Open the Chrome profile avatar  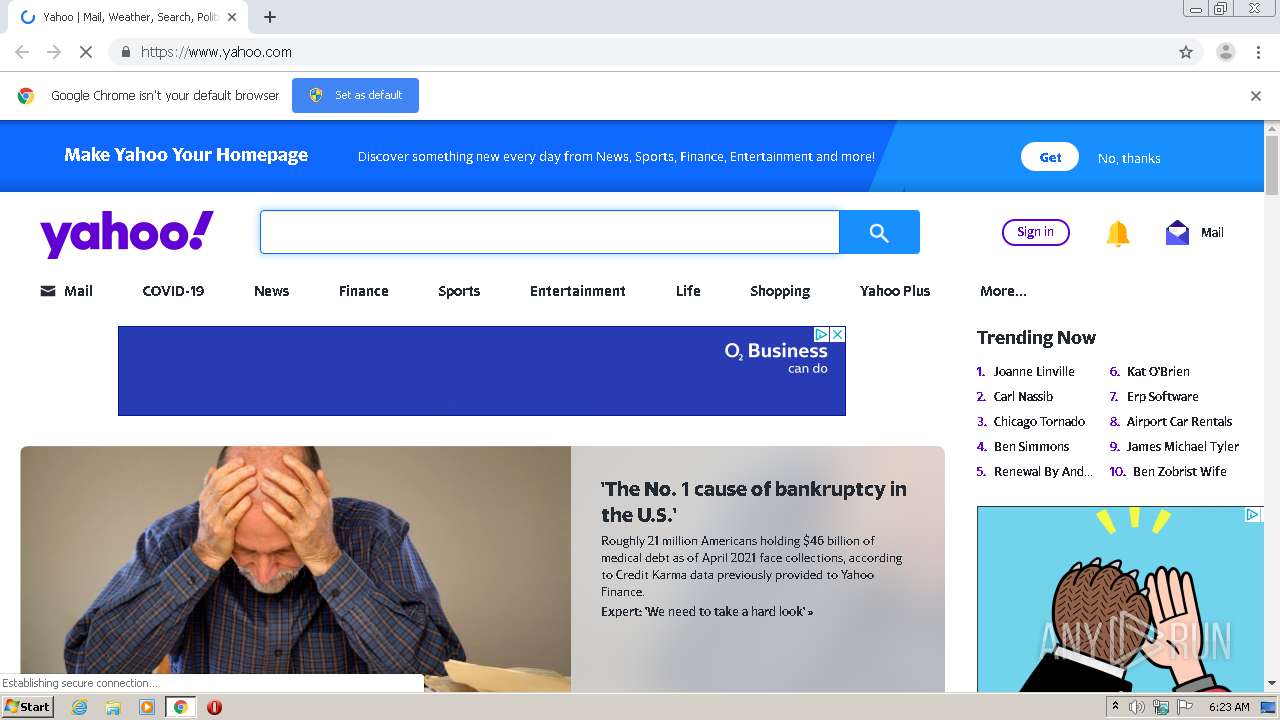click(1225, 52)
